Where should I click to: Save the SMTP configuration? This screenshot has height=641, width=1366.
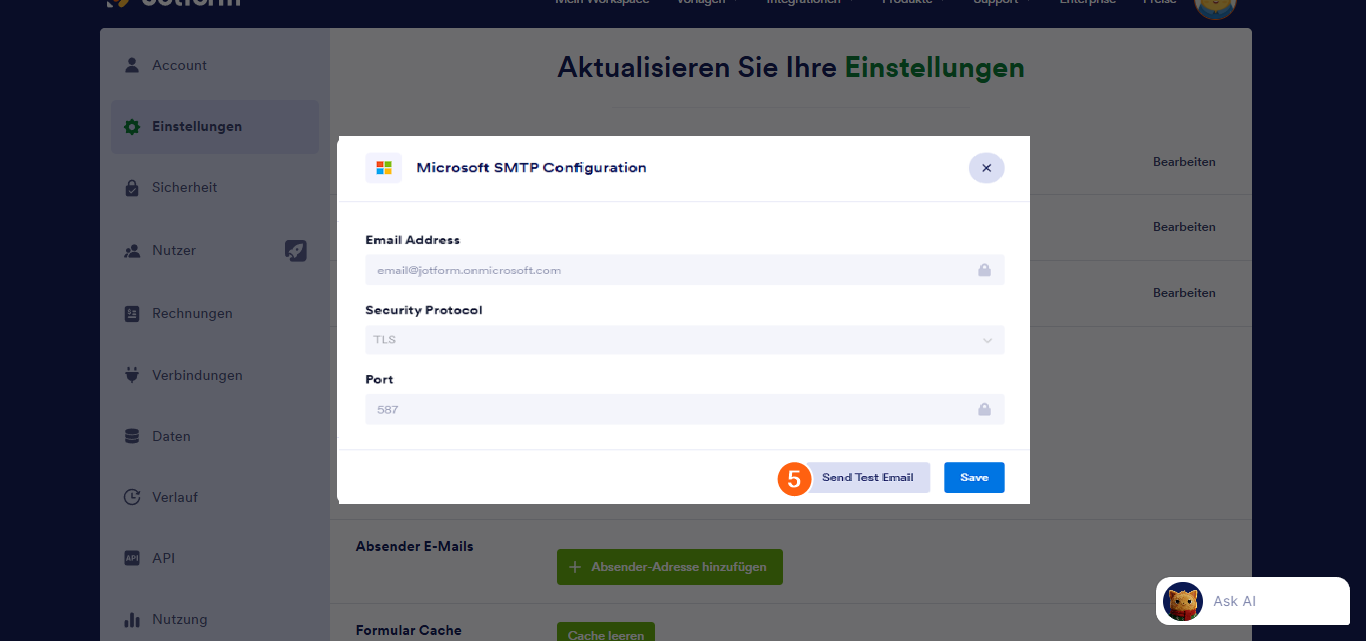[x=973, y=477]
